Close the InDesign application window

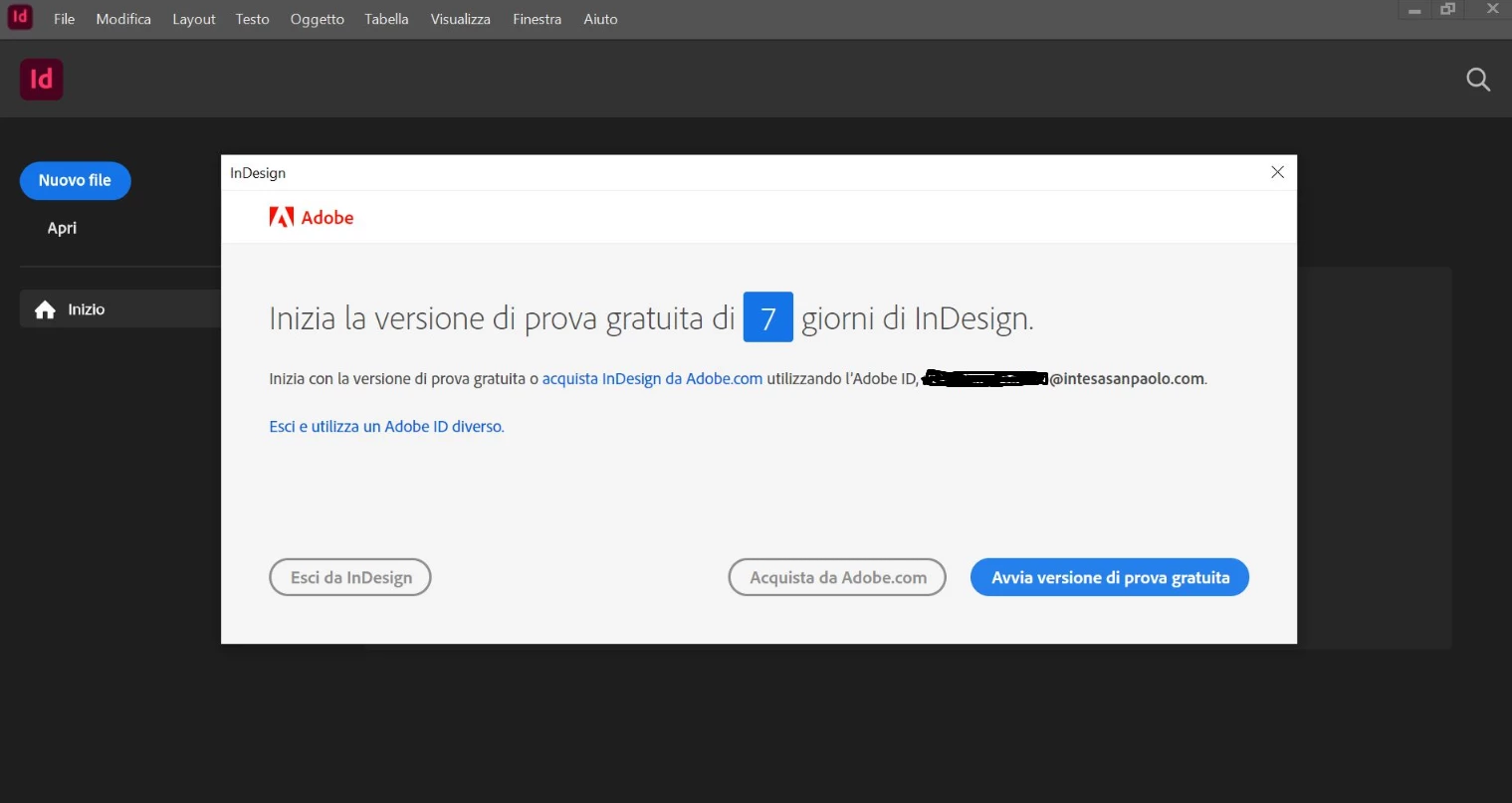[x=1492, y=9]
